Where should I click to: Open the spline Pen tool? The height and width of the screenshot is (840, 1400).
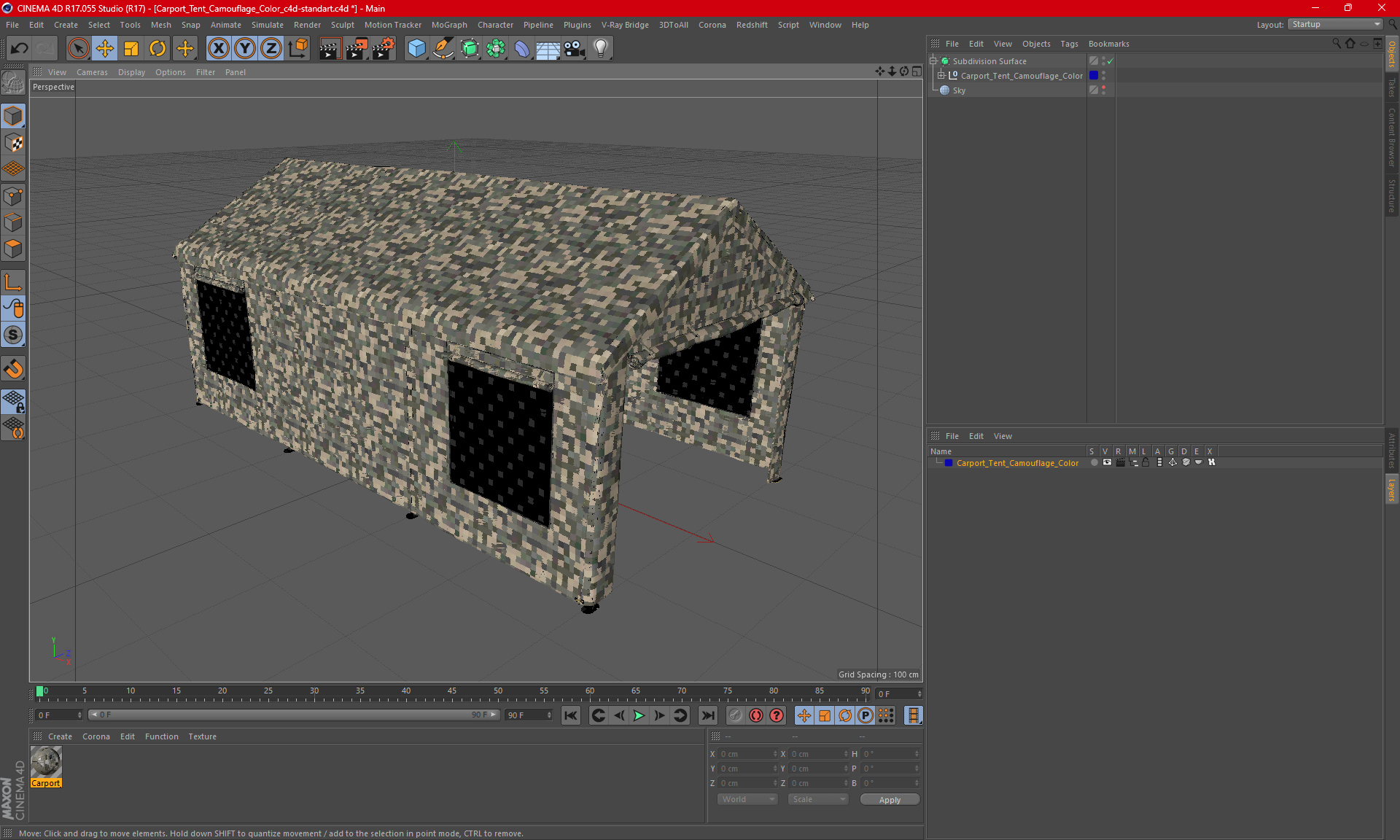click(443, 49)
